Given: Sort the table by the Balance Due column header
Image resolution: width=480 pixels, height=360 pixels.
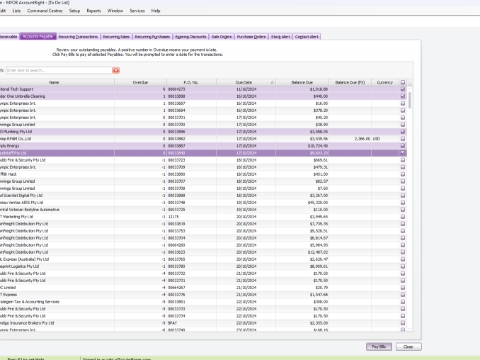Looking at the screenshot, I should (302, 82).
